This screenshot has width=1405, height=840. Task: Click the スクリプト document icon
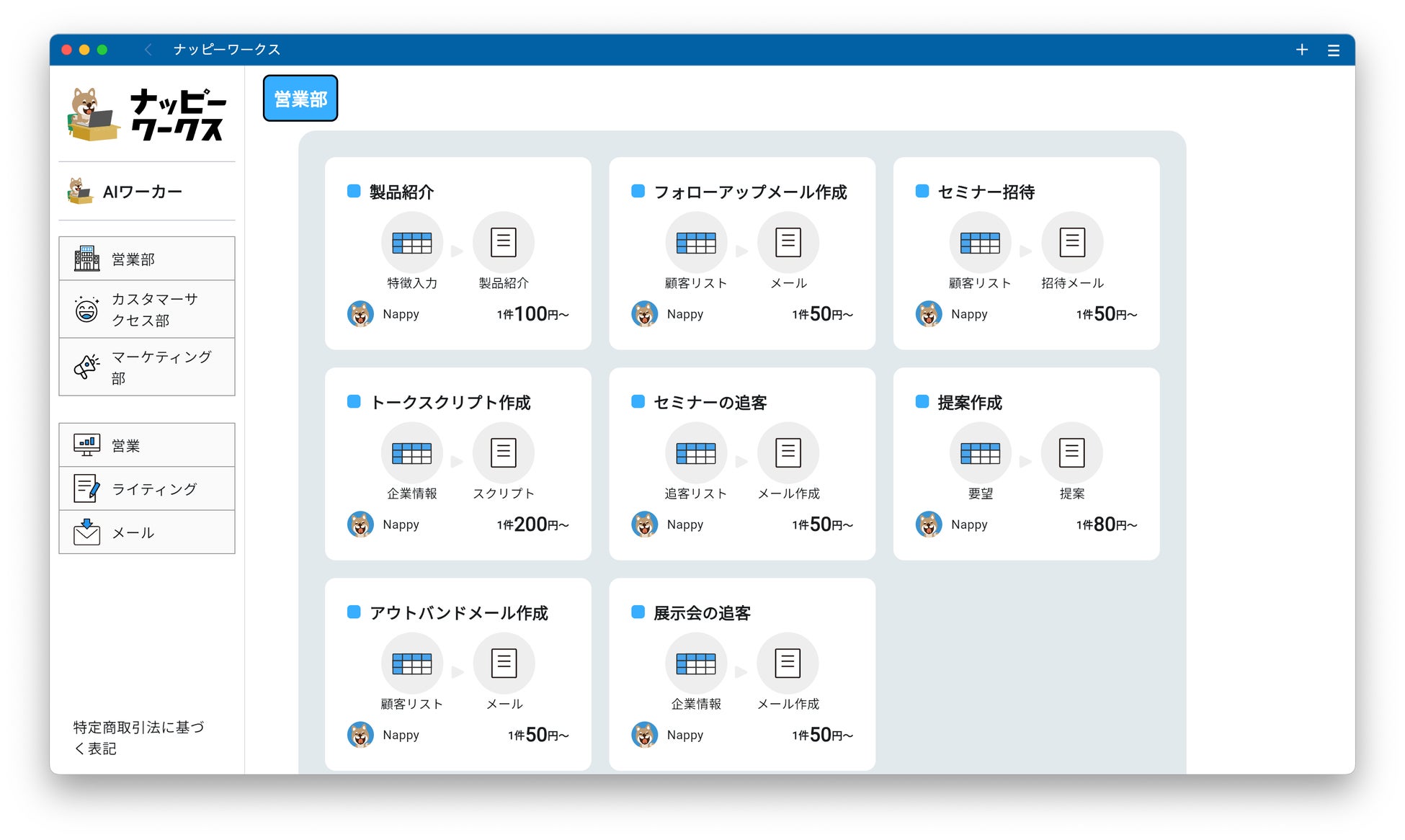click(x=503, y=452)
